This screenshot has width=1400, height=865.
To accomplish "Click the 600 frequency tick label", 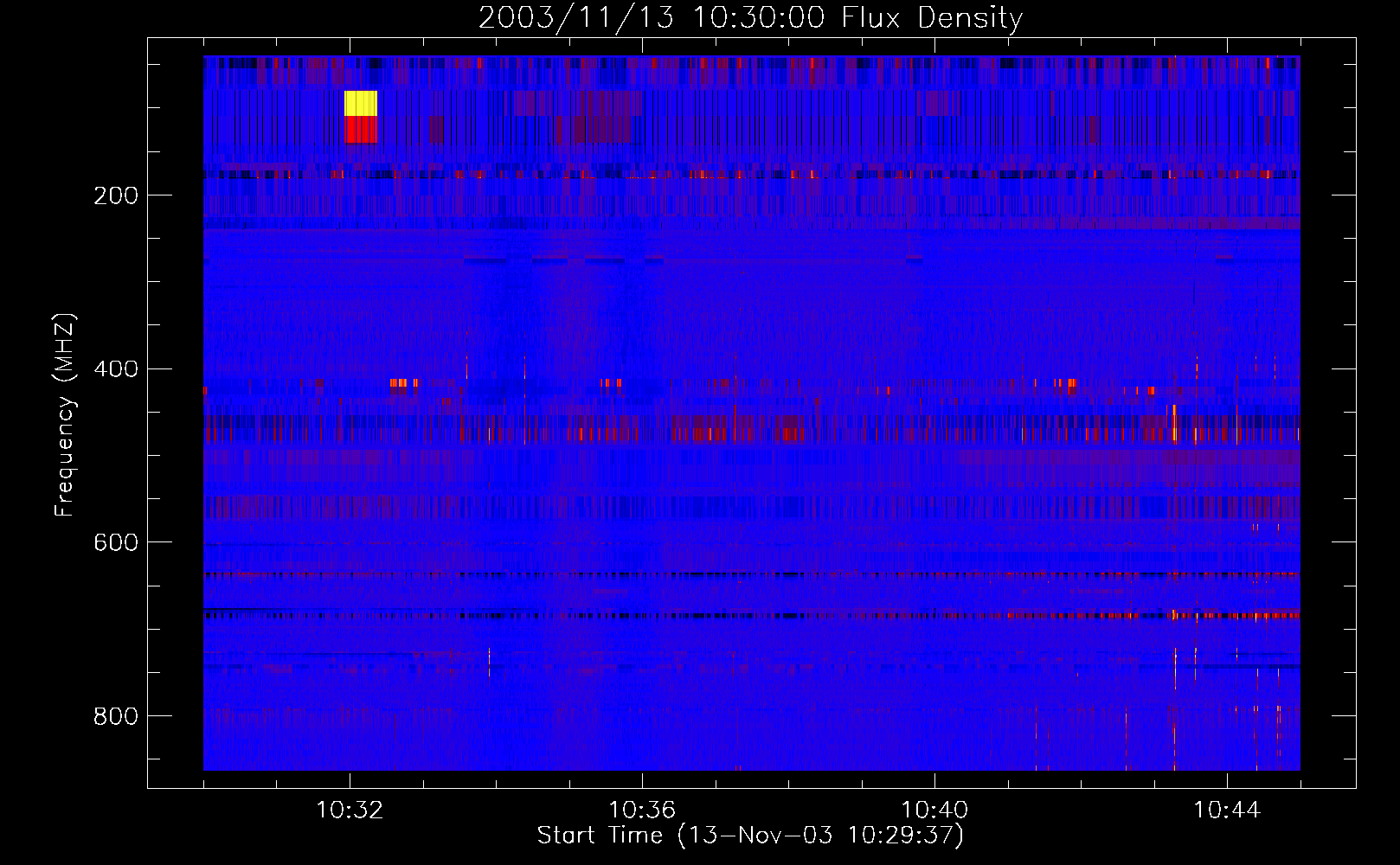I will pyautogui.click(x=116, y=542).
